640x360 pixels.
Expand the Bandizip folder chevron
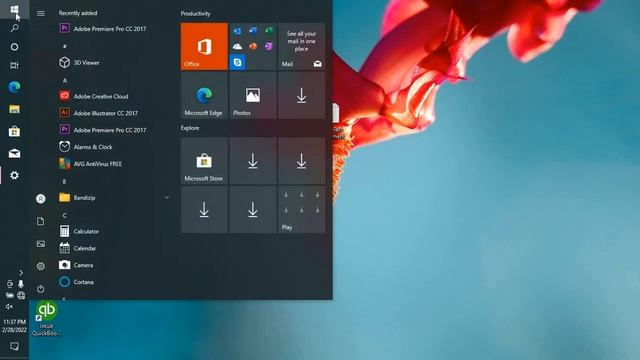coord(167,198)
